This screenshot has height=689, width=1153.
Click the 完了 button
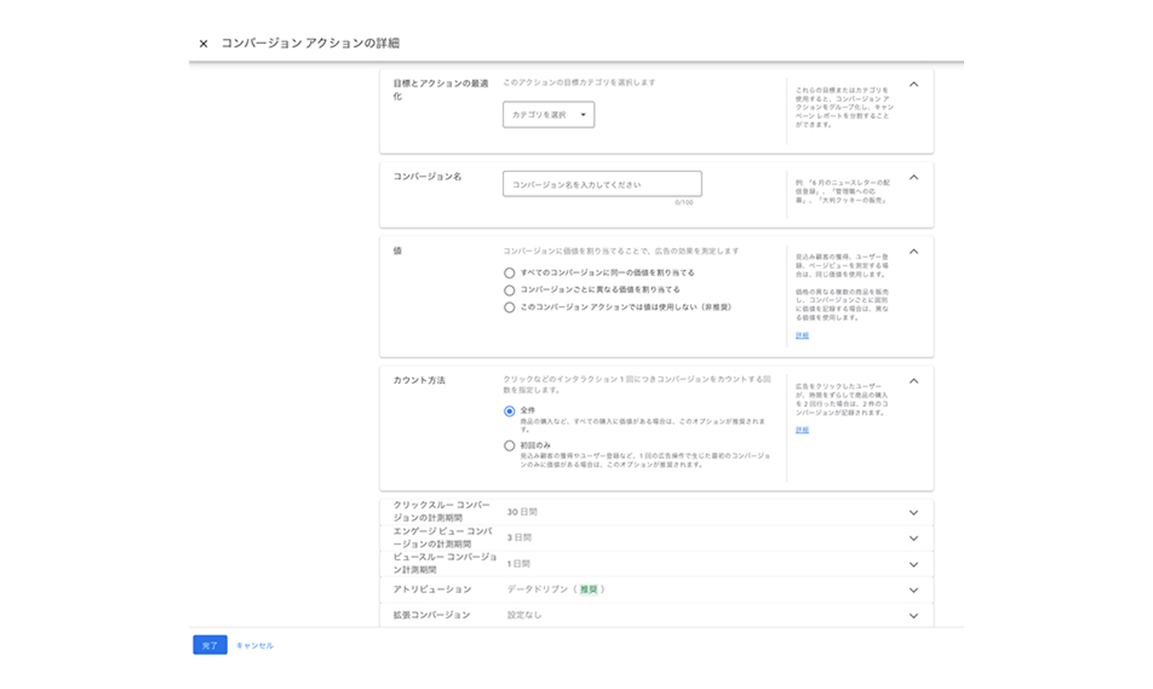[x=210, y=646]
